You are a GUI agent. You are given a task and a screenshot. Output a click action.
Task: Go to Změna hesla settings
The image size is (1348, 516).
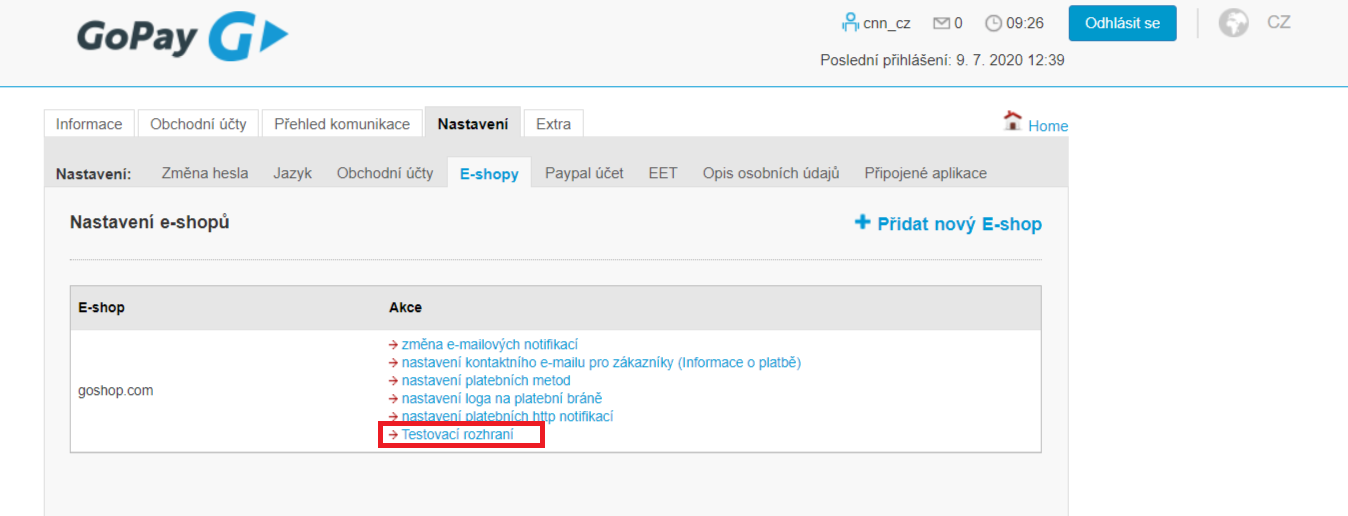[x=205, y=173]
